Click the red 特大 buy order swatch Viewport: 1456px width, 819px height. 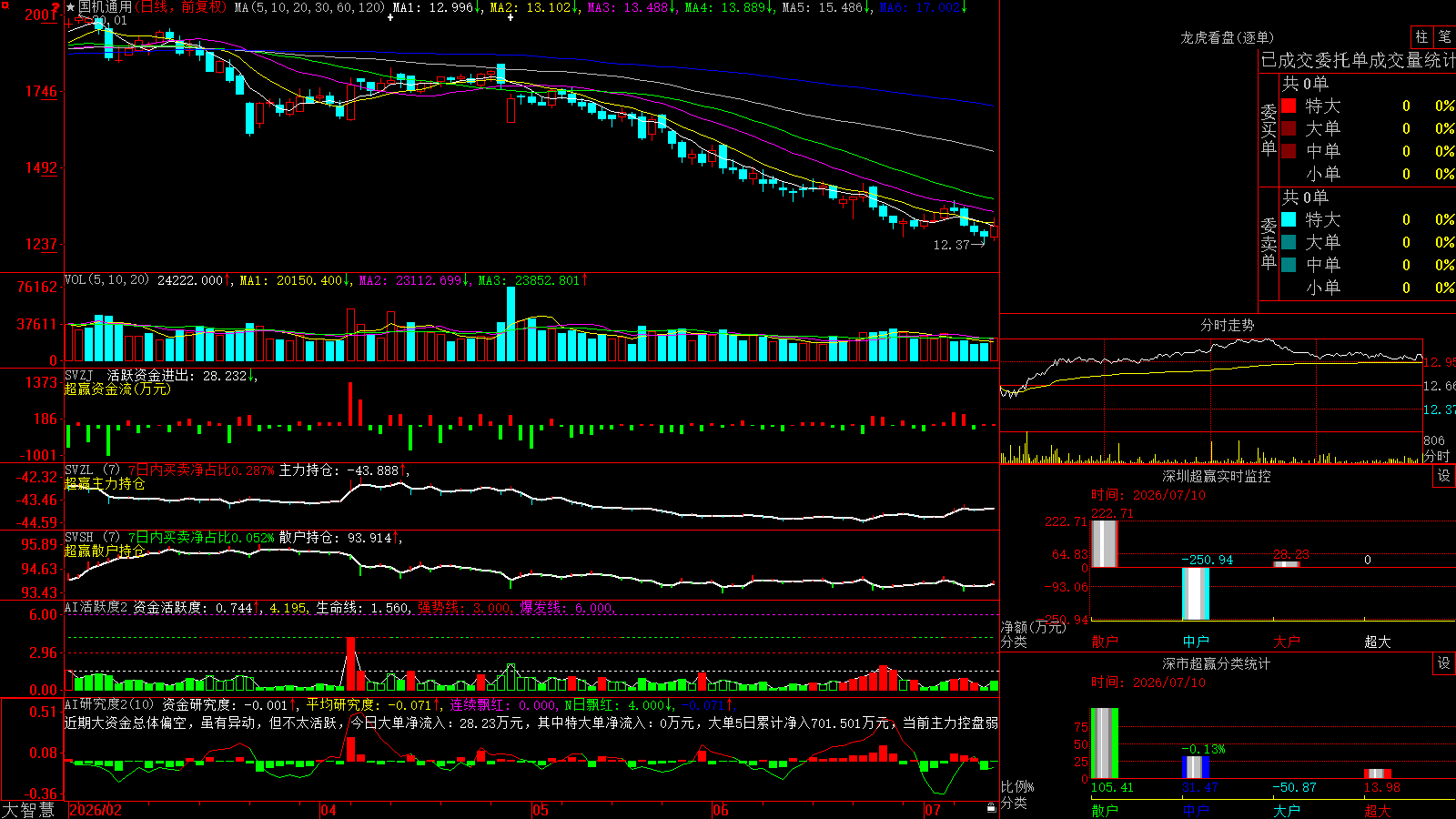1289,106
